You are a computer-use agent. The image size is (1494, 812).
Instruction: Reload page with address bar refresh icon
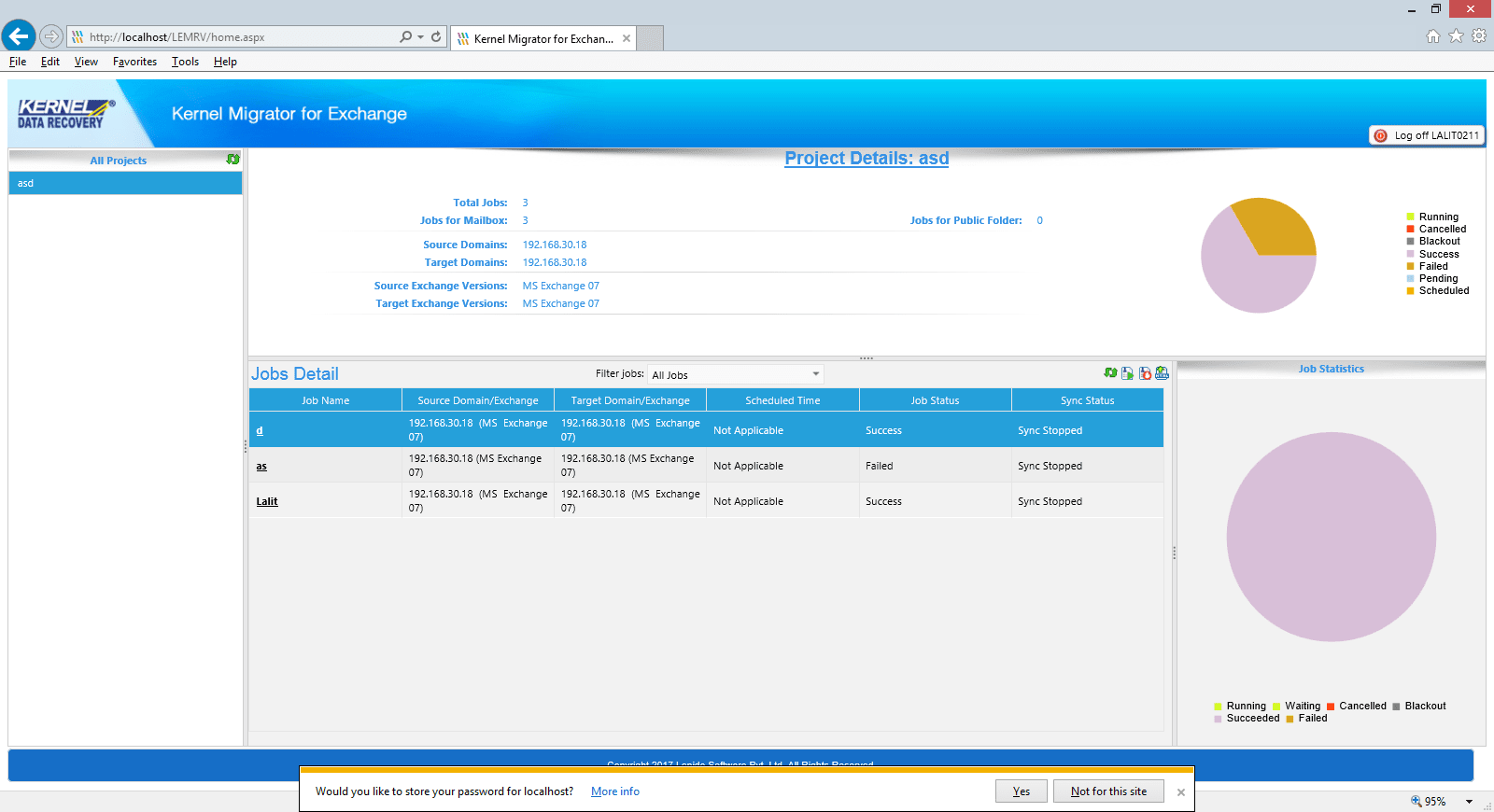(x=436, y=36)
